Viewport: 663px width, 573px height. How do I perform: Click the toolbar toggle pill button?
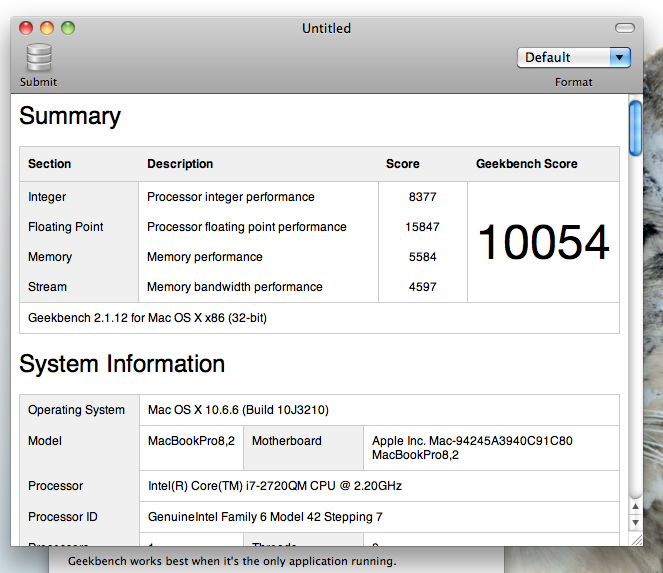(625, 28)
